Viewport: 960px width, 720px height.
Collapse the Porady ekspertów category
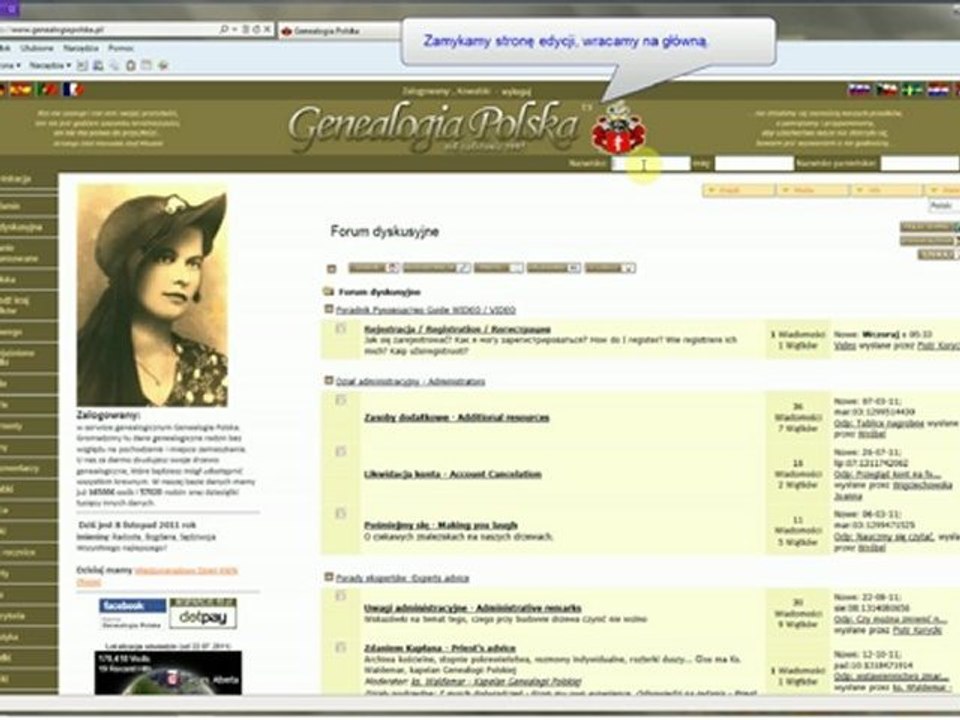pos(329,577)
